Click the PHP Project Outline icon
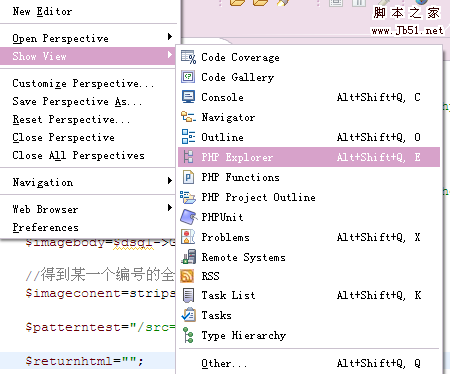Viewport: 450px width, 374px height. coord(188,197)
